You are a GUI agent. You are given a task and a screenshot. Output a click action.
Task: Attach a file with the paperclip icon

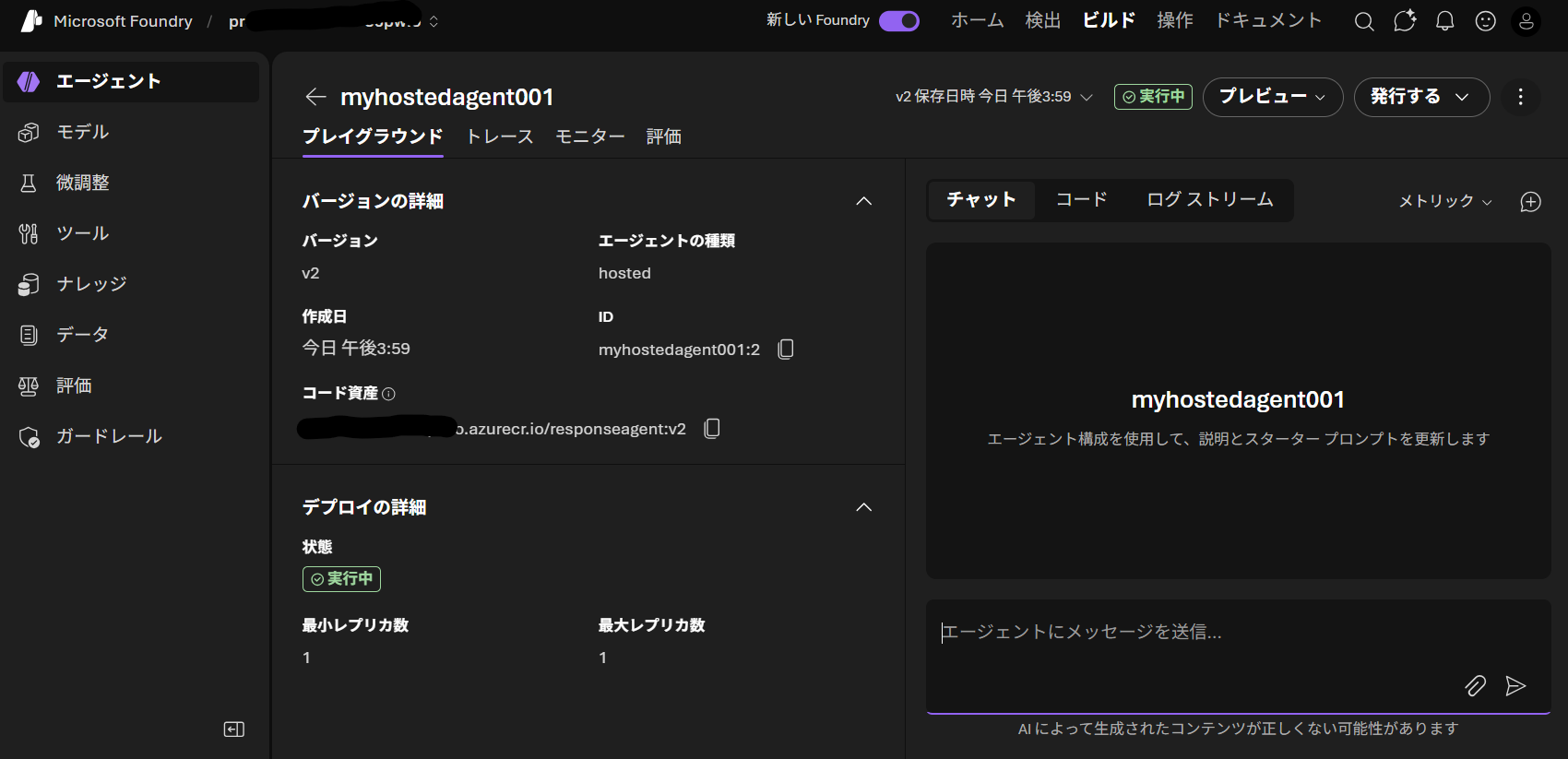coord(1476,685)
